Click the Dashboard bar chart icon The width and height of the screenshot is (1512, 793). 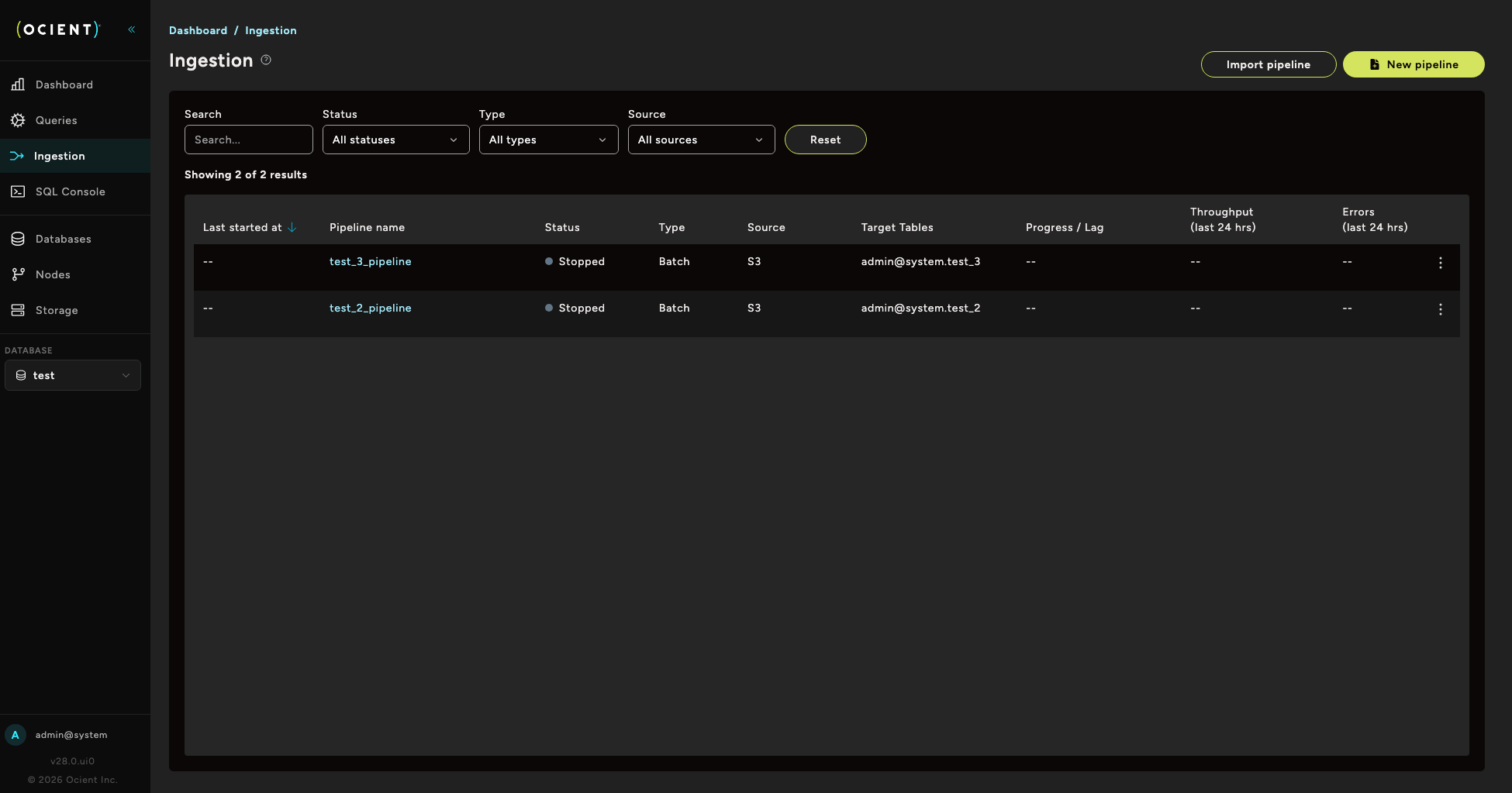[x=18, y=84]
